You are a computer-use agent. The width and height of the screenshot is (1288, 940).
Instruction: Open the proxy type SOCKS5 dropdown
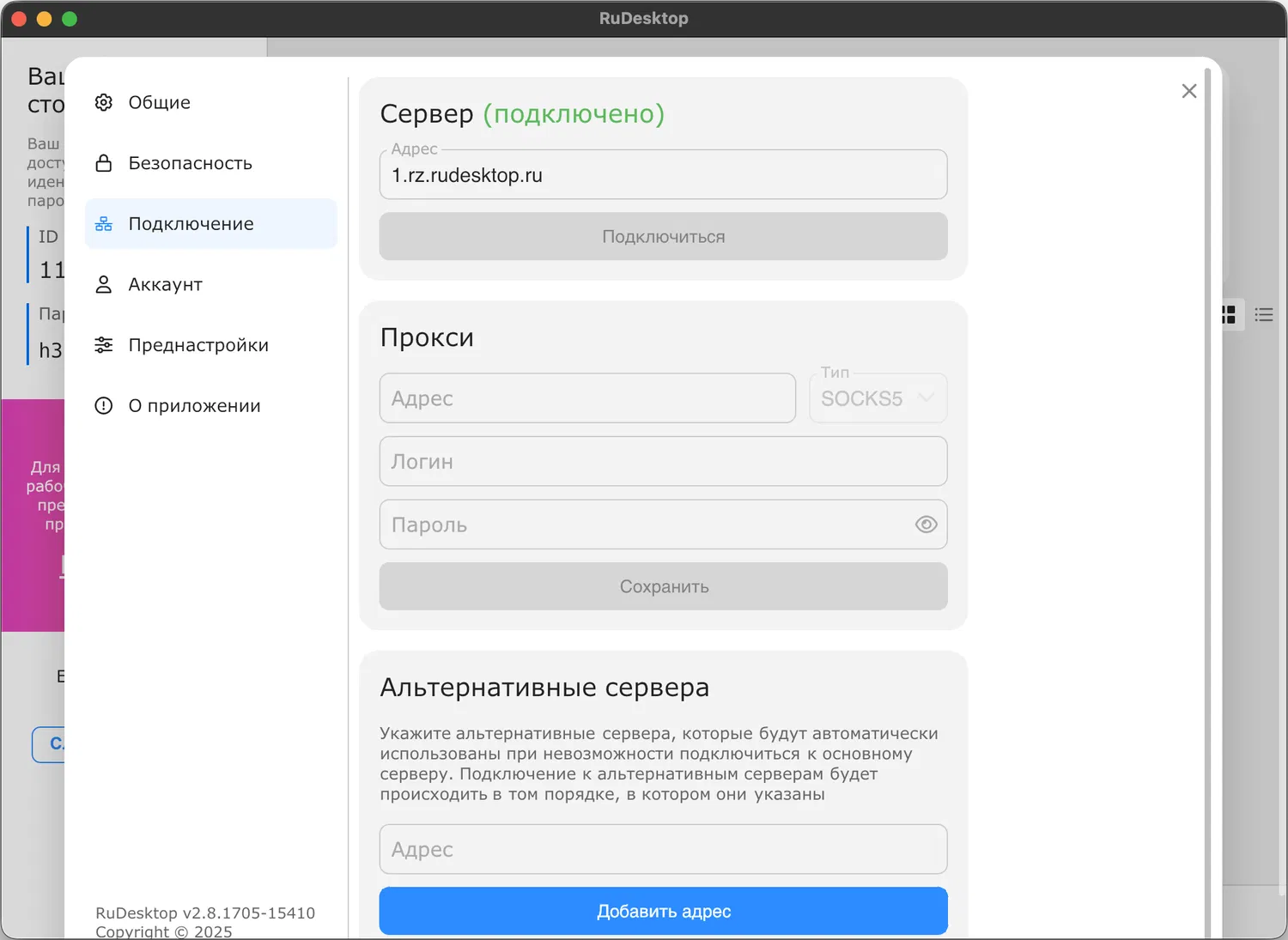[x=878, y=398]
